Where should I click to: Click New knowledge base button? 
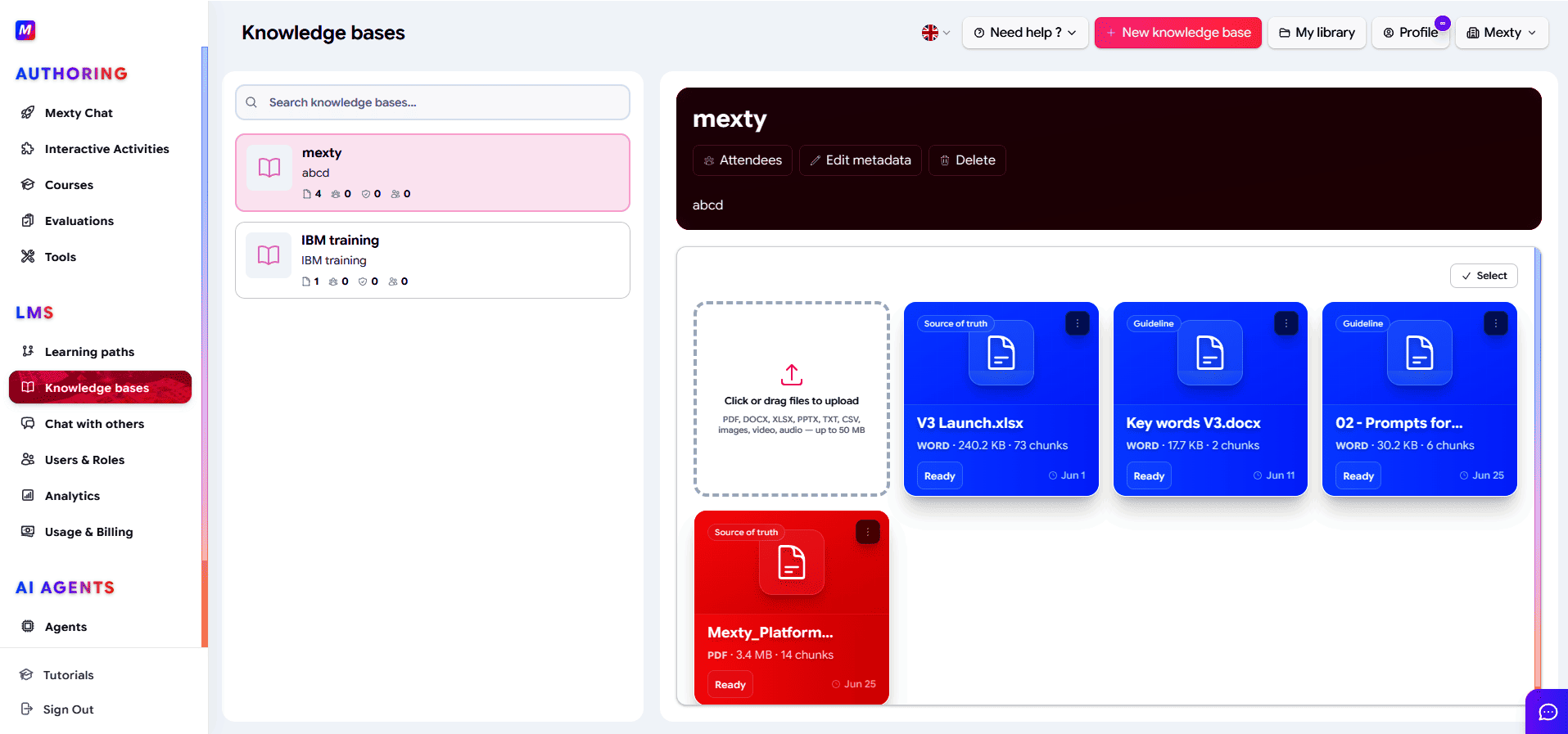pyautogui.click(x=1177, y=33)
